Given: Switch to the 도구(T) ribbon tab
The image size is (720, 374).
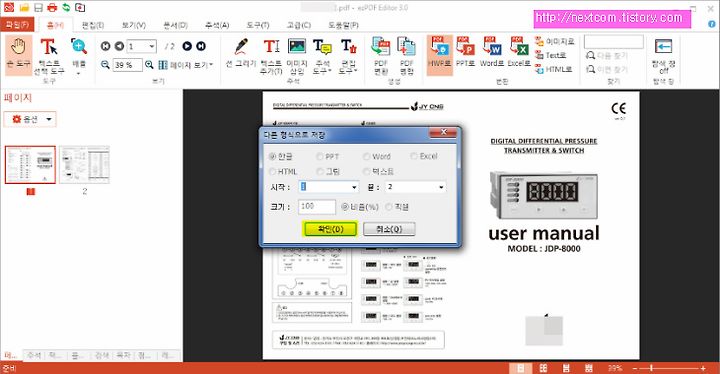Looking at the screenshot, I should (x=258, y=25).
